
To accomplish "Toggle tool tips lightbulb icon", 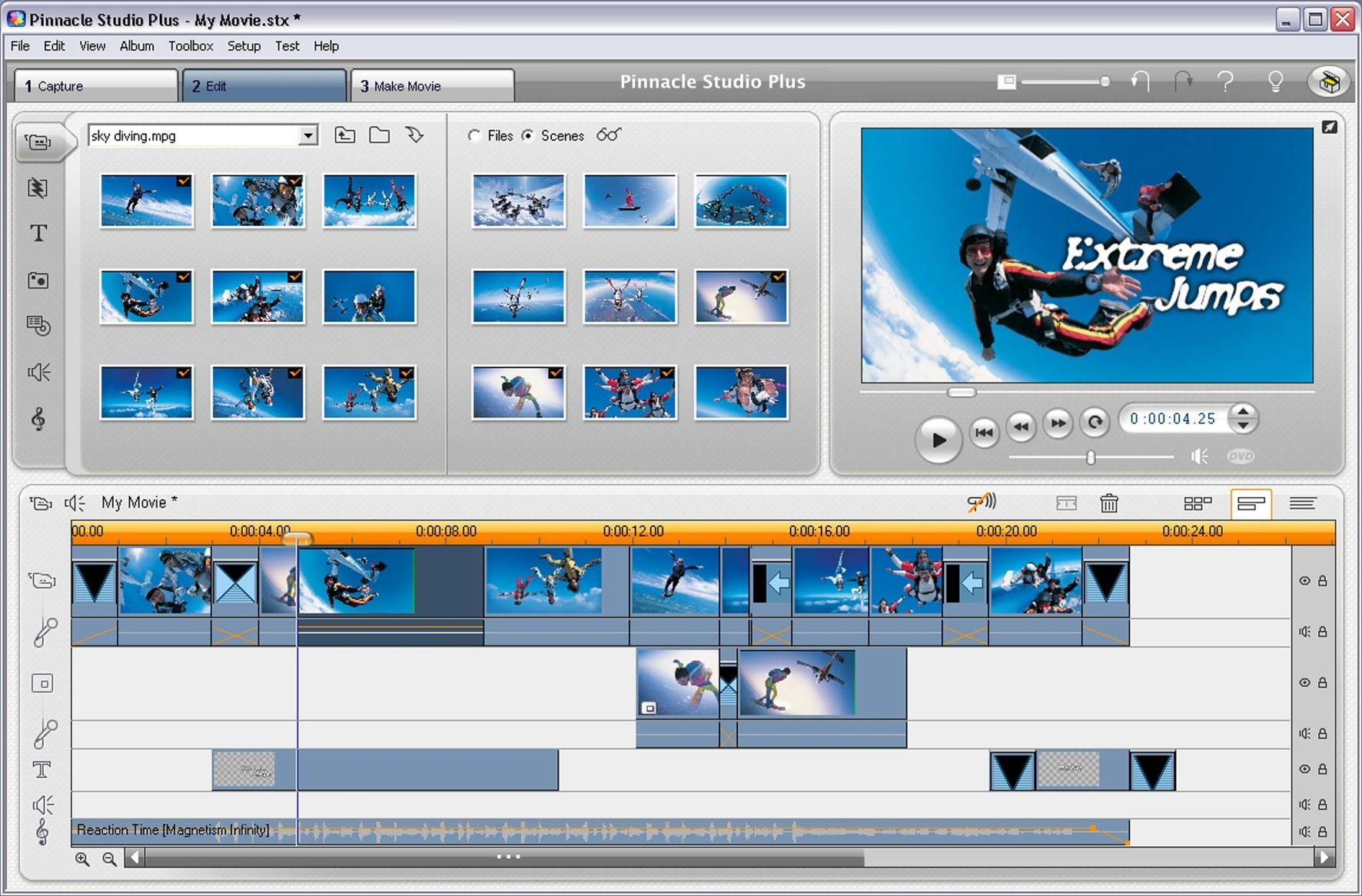I will (x=1275, y=81).
